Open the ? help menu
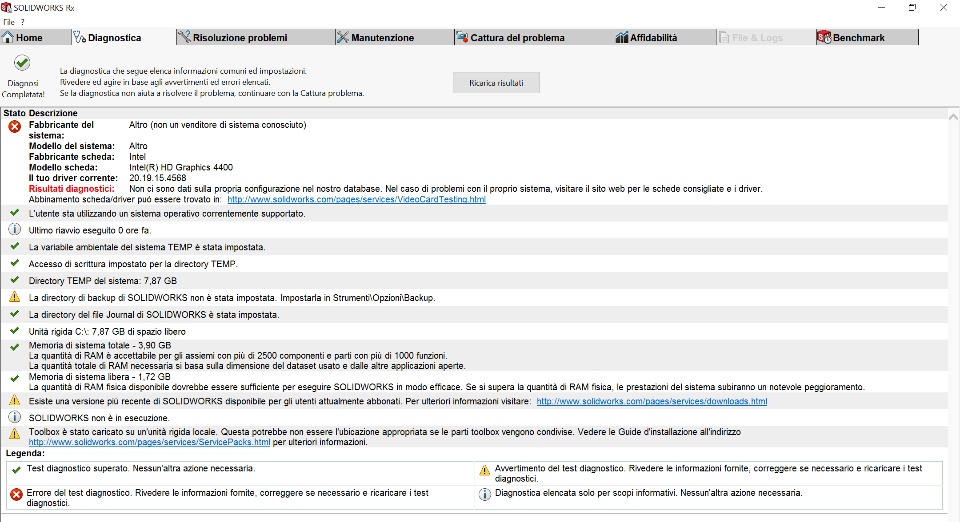 (23, 22)
